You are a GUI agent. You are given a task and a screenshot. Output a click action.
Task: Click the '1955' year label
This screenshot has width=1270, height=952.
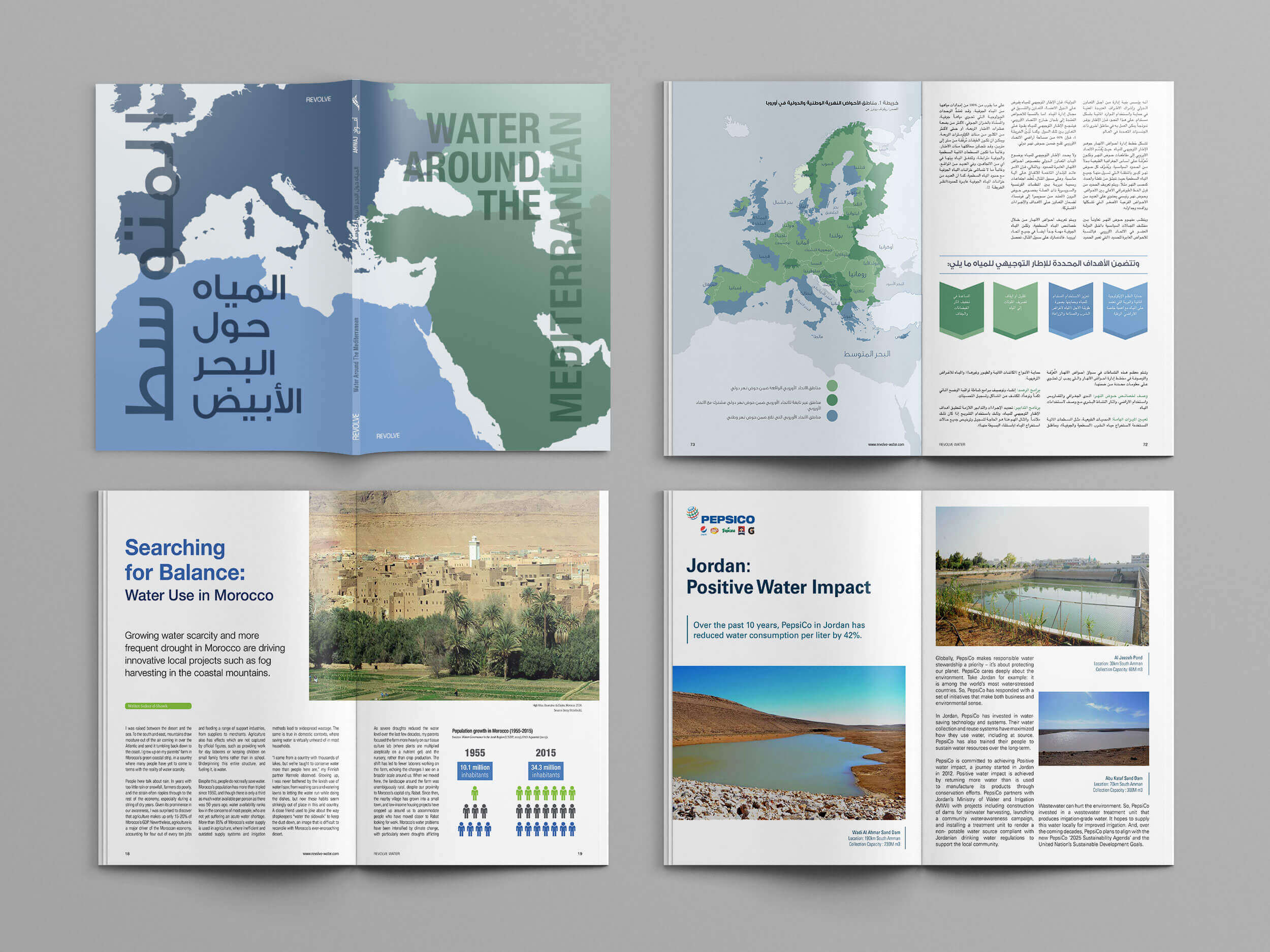(x=475, y=753)
